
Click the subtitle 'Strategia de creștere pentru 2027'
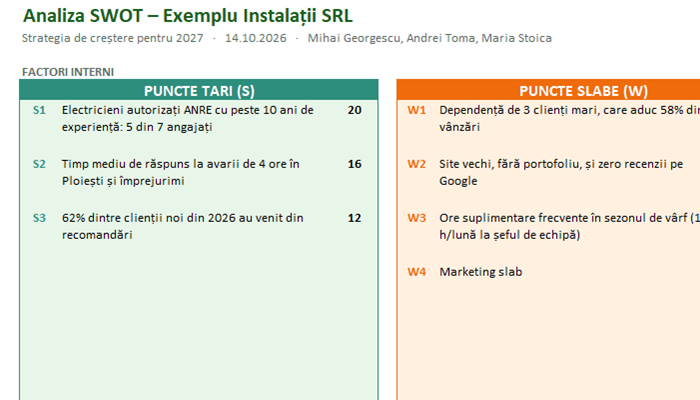point(112,38)
